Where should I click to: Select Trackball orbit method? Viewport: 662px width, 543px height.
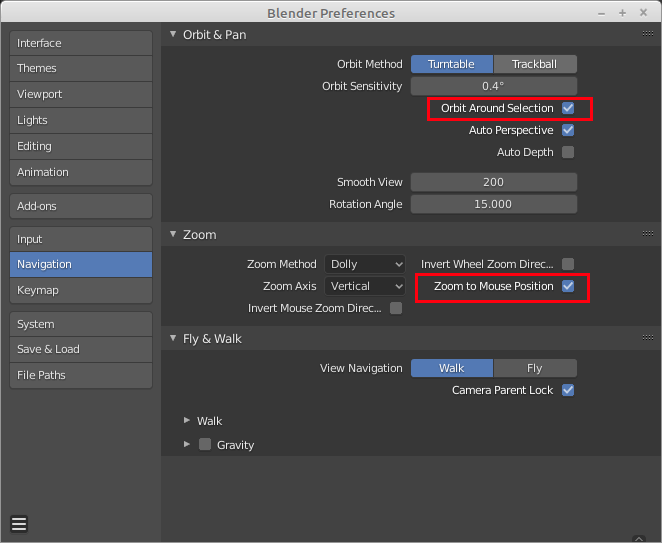pyautogui.click(x=535, y=64)
